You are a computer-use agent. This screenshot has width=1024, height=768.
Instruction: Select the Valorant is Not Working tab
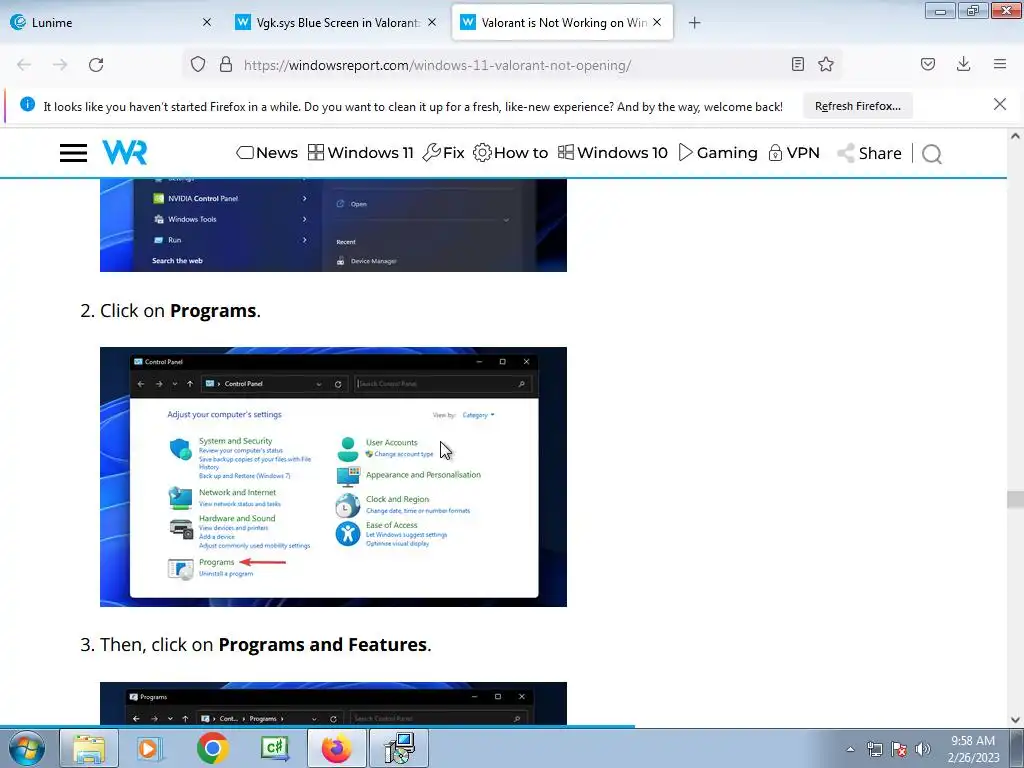562,22
